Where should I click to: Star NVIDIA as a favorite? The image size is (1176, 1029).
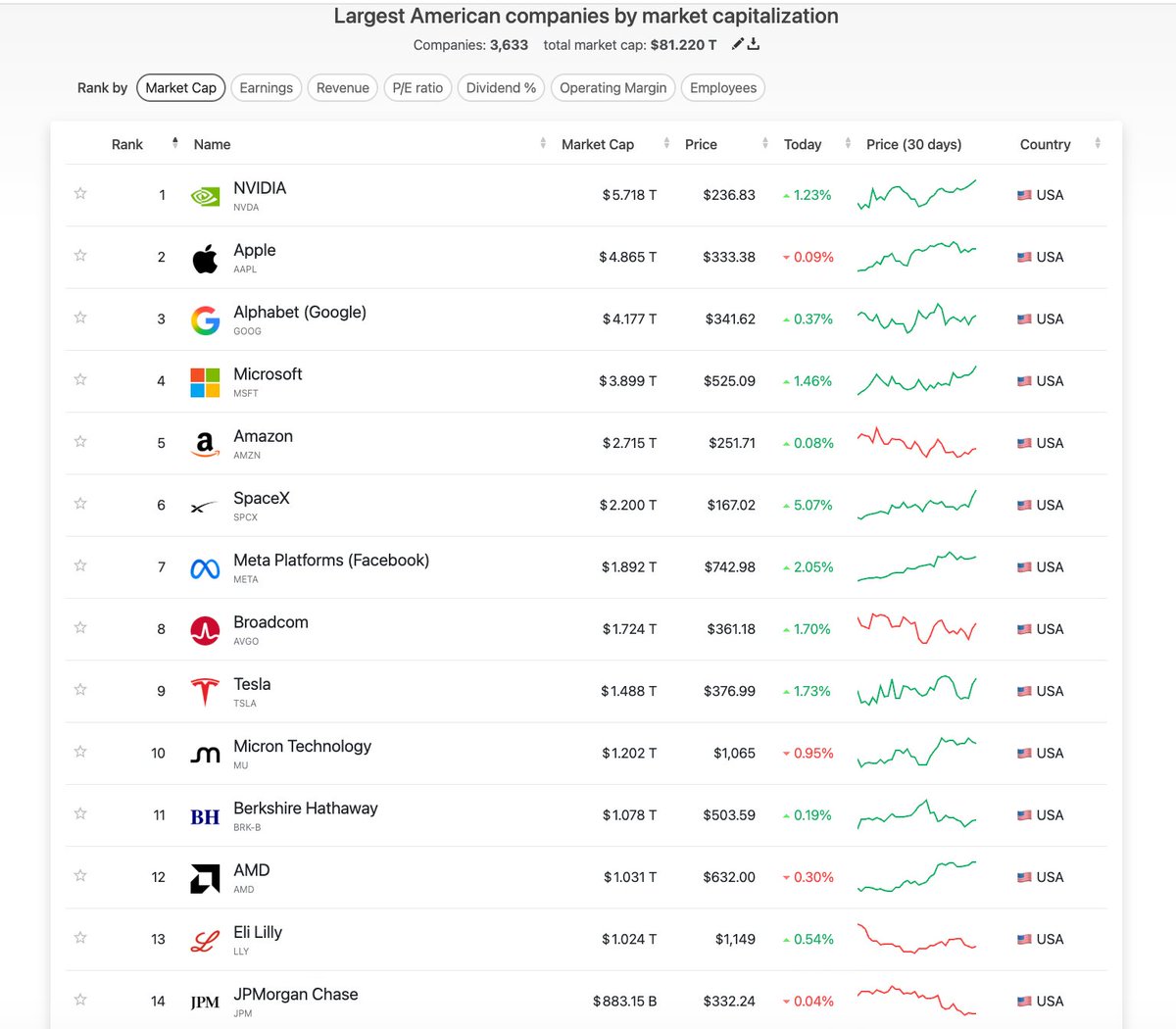(x=80, y=193)
